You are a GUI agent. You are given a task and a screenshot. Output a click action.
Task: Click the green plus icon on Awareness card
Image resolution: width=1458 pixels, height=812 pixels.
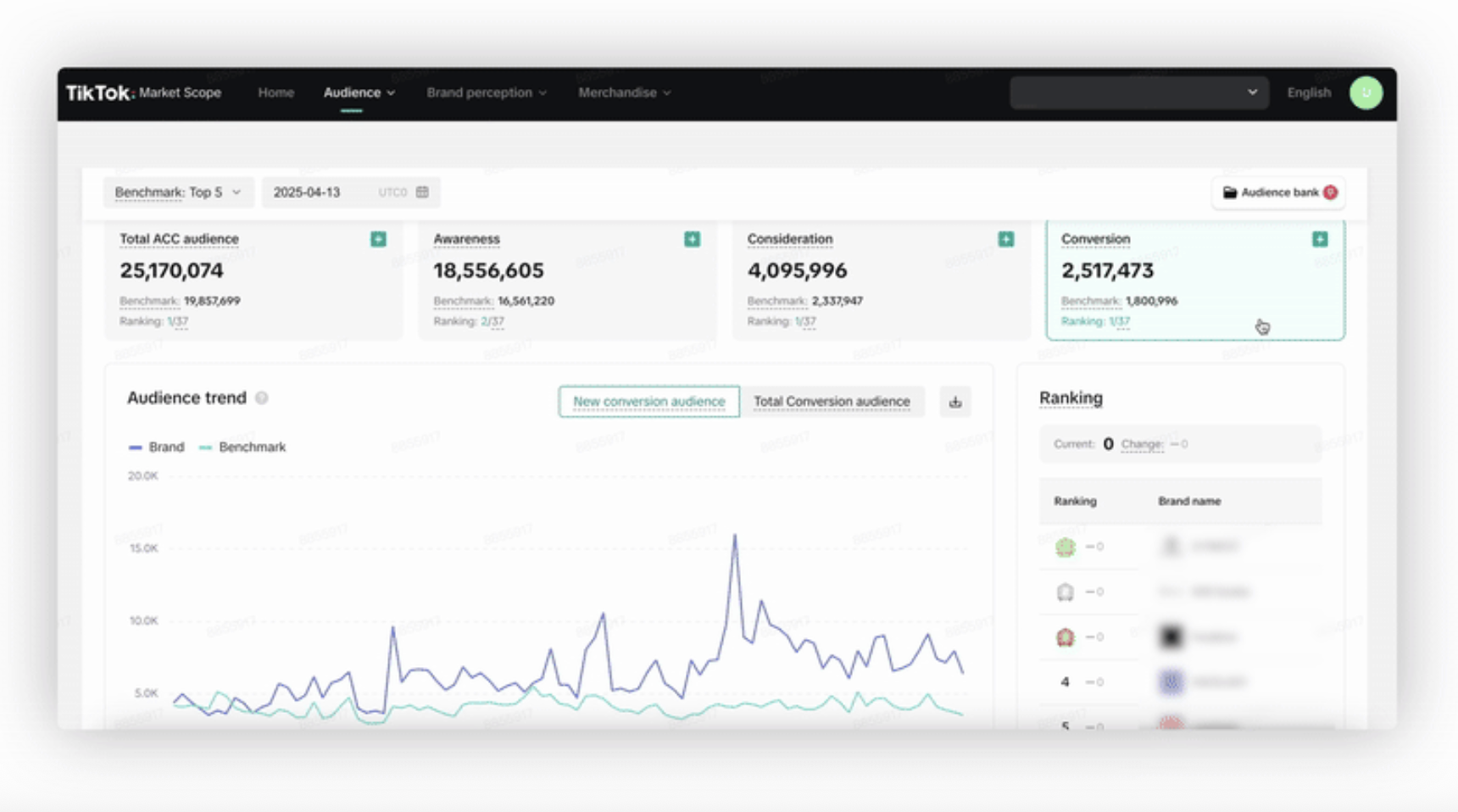coord(692,239)
